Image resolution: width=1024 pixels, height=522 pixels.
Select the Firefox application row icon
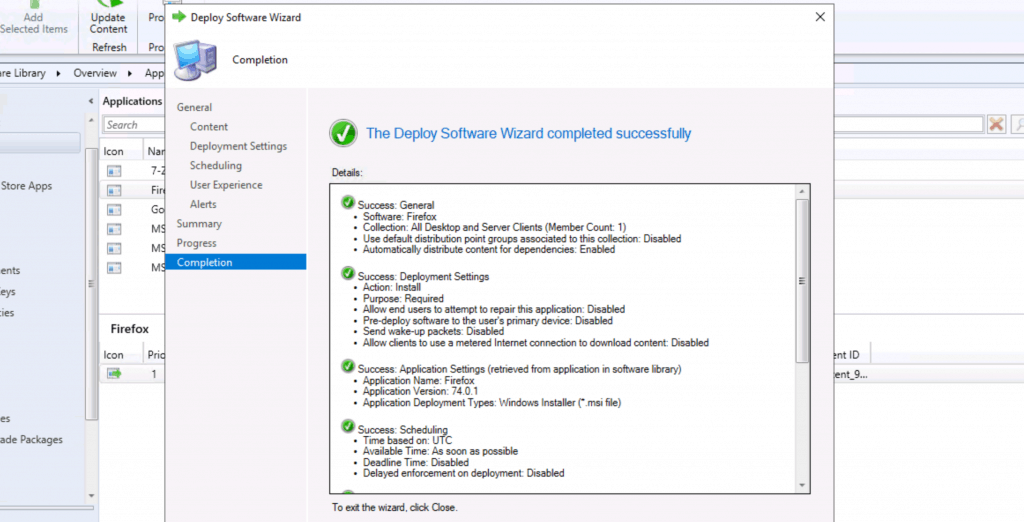(x=114, y=191)
